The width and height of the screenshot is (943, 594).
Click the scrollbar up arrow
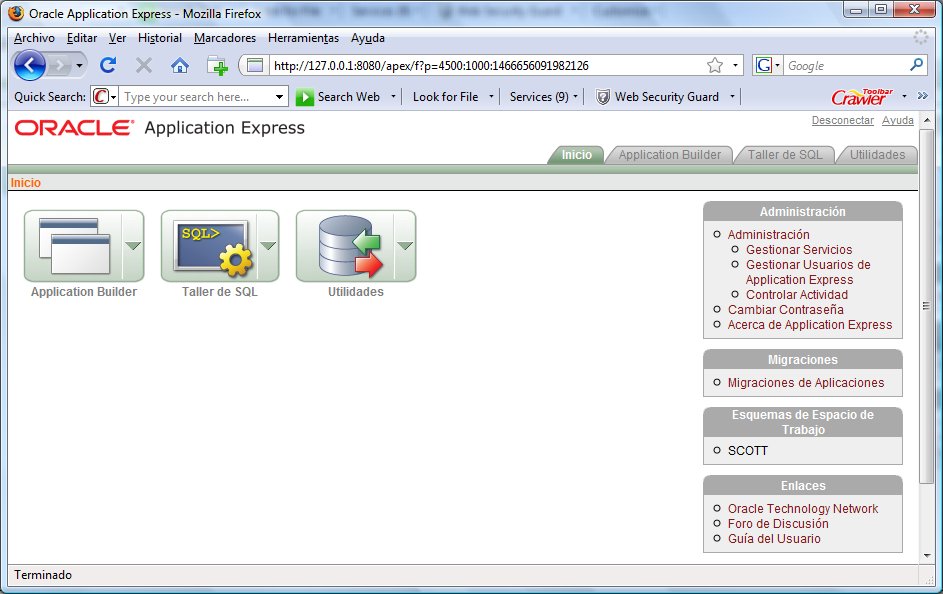click(x=926, y=120)
